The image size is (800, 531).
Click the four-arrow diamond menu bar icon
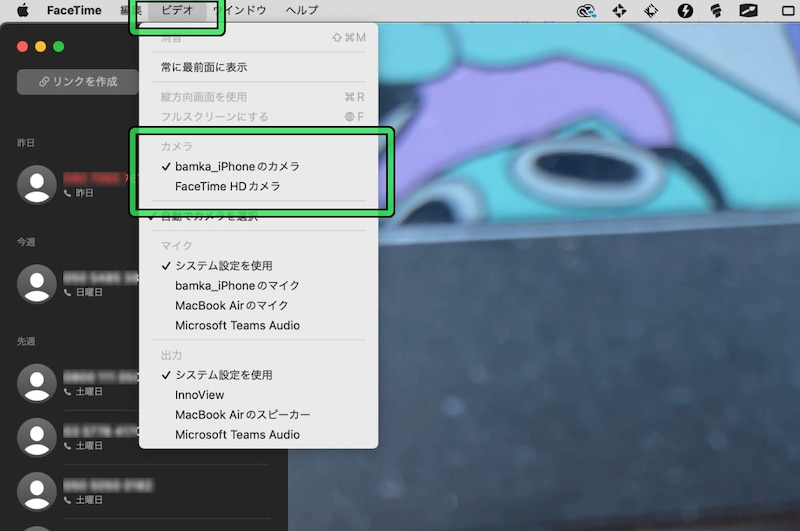pyautogui.click(x=619, y=11)
